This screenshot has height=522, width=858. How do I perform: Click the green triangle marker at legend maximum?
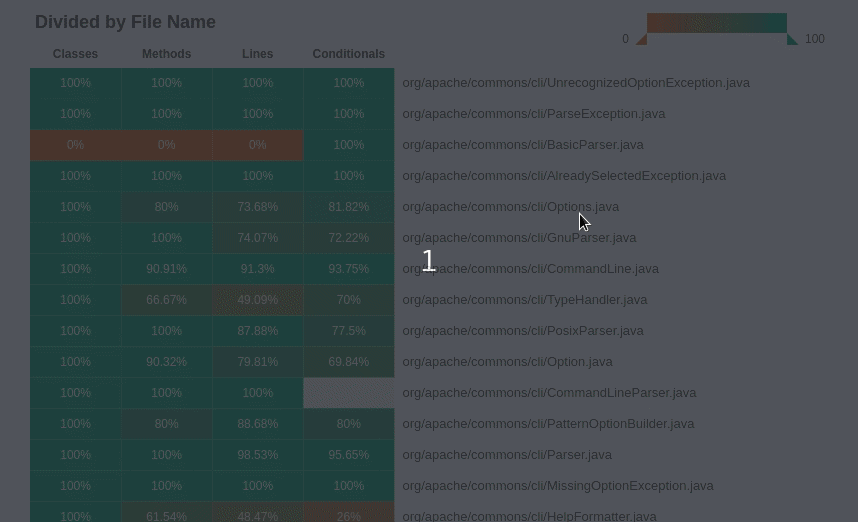[x=792, y=40]
